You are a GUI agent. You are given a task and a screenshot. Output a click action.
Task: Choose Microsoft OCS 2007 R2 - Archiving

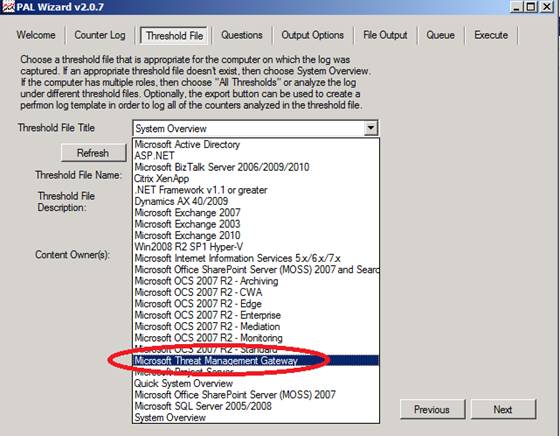click(x=255, y=281)
